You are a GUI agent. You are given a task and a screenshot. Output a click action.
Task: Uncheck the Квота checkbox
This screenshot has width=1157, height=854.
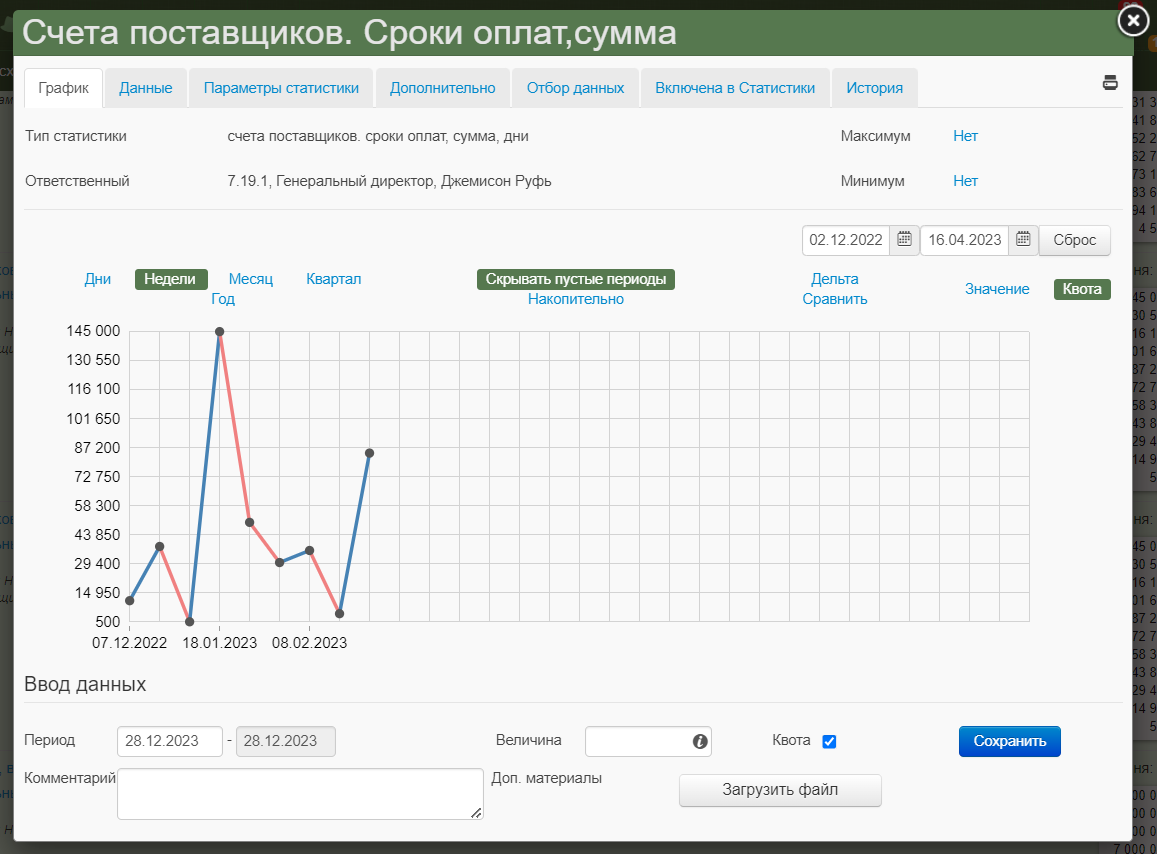829,742
